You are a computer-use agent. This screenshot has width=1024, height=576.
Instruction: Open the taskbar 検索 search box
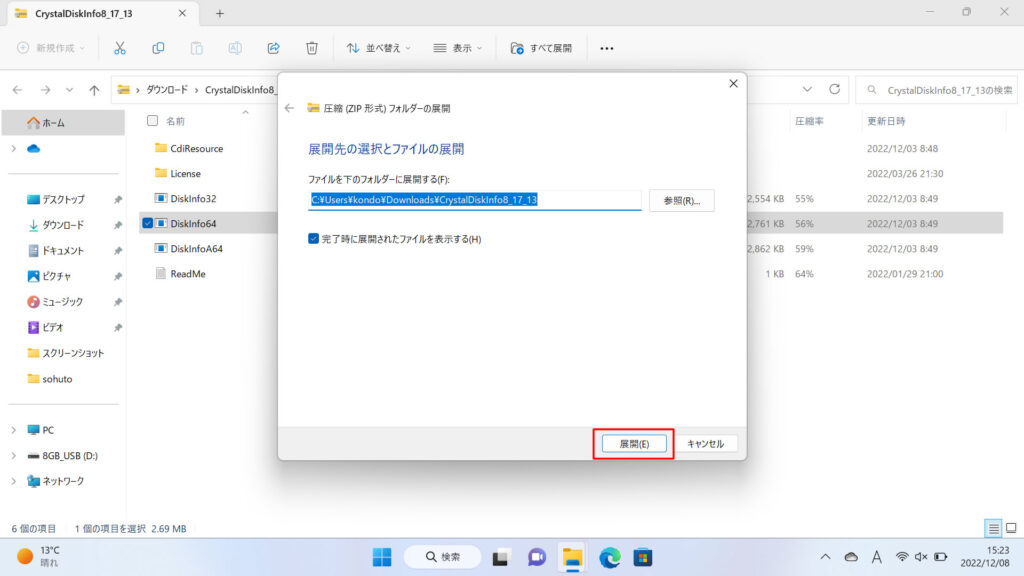click(x=443, y=557)
